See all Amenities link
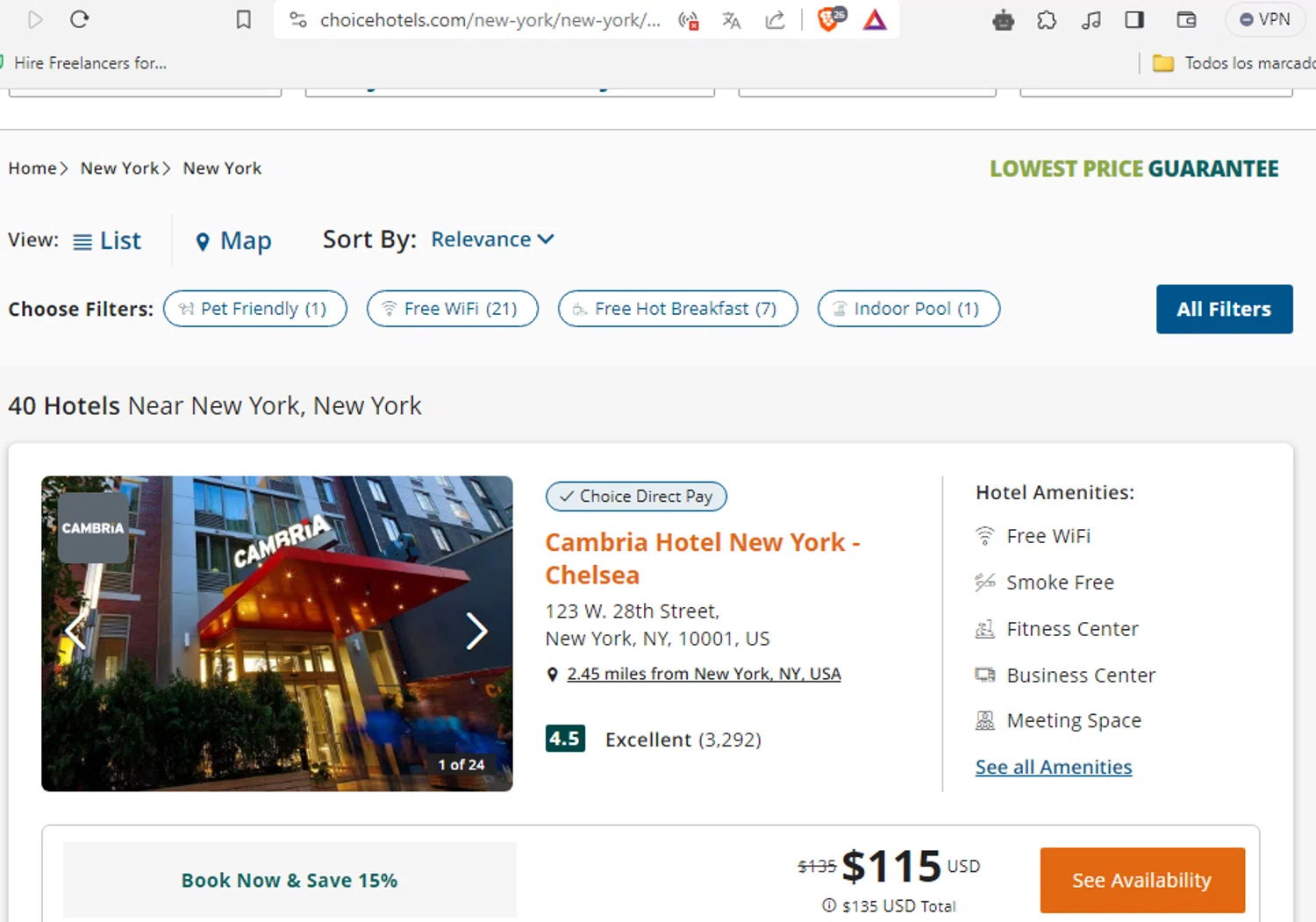 (x=1054, y=768)
